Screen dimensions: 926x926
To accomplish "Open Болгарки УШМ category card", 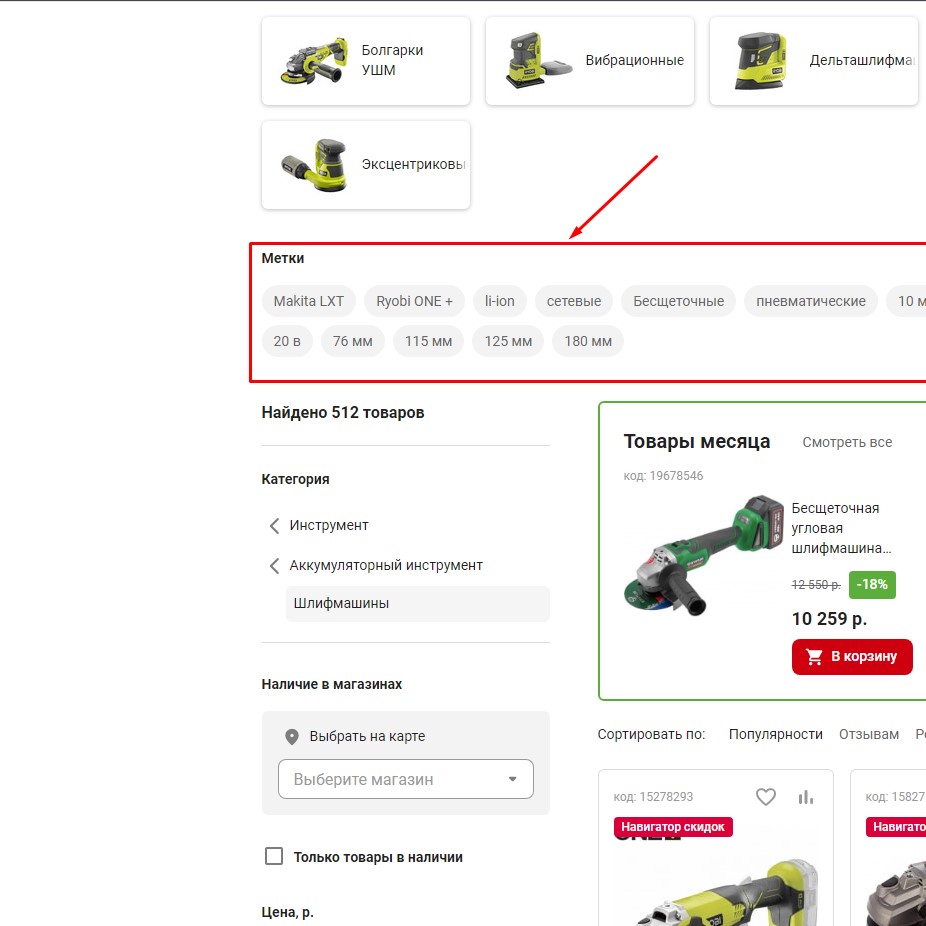I will point(366,61).
